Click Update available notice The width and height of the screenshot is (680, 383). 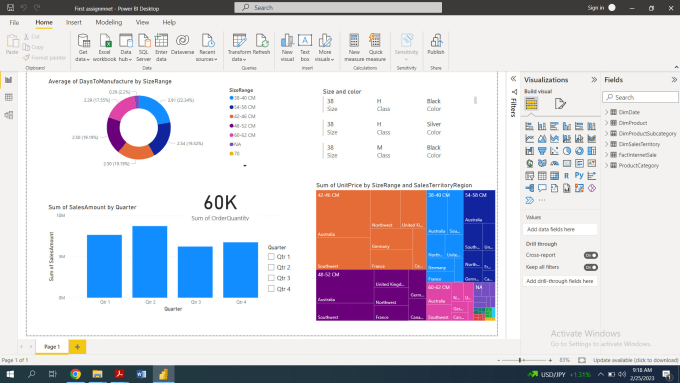(x=635, y=360)
